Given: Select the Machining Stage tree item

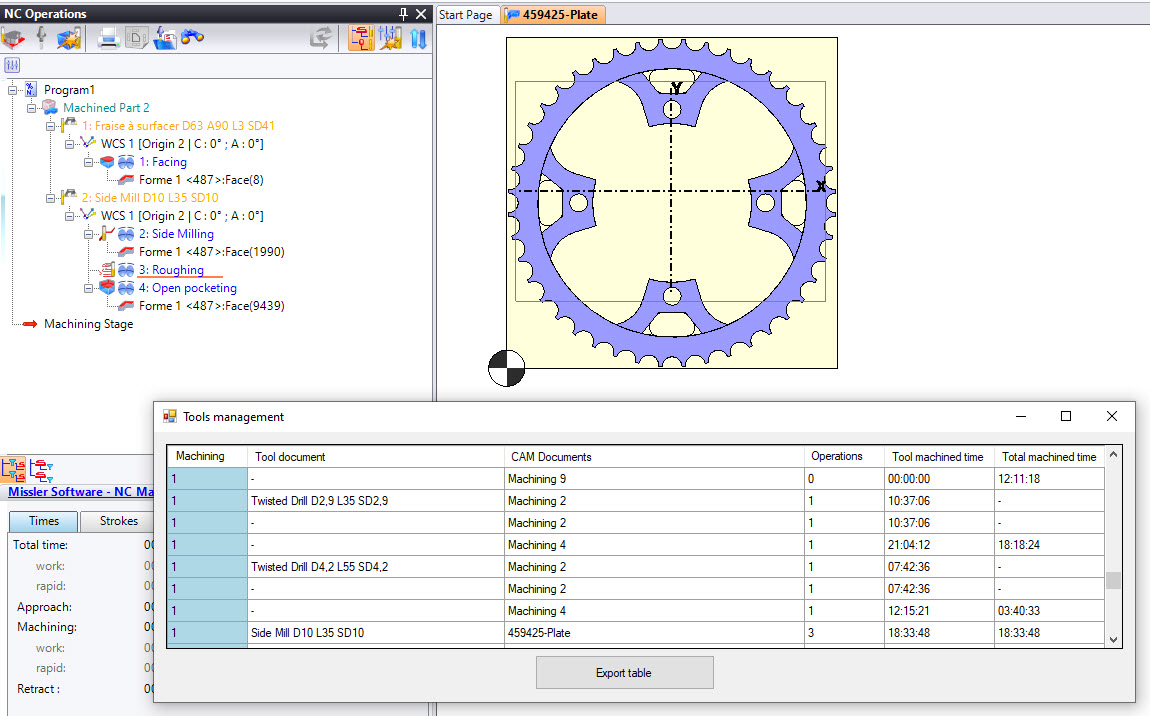Looking at the screenshot, I should pos(88,324).
